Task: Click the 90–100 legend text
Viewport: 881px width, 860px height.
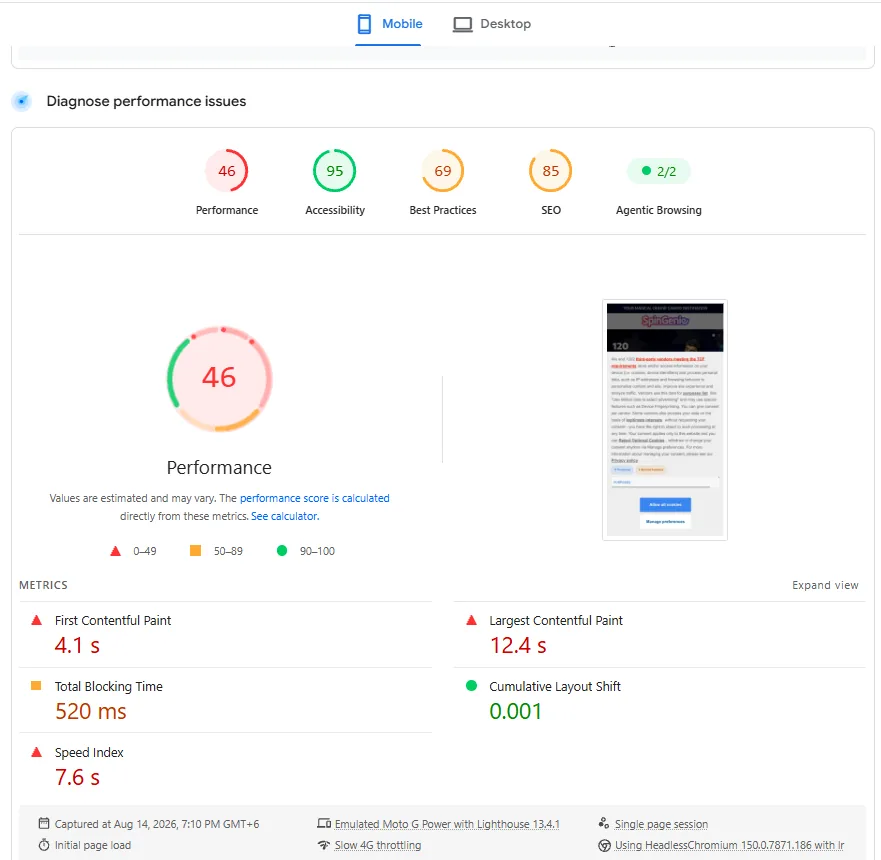Action: tap(317, 551)
